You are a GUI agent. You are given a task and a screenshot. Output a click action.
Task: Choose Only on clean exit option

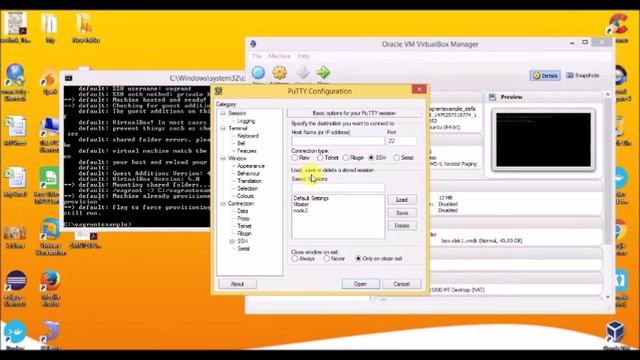[x=358, y=259]
